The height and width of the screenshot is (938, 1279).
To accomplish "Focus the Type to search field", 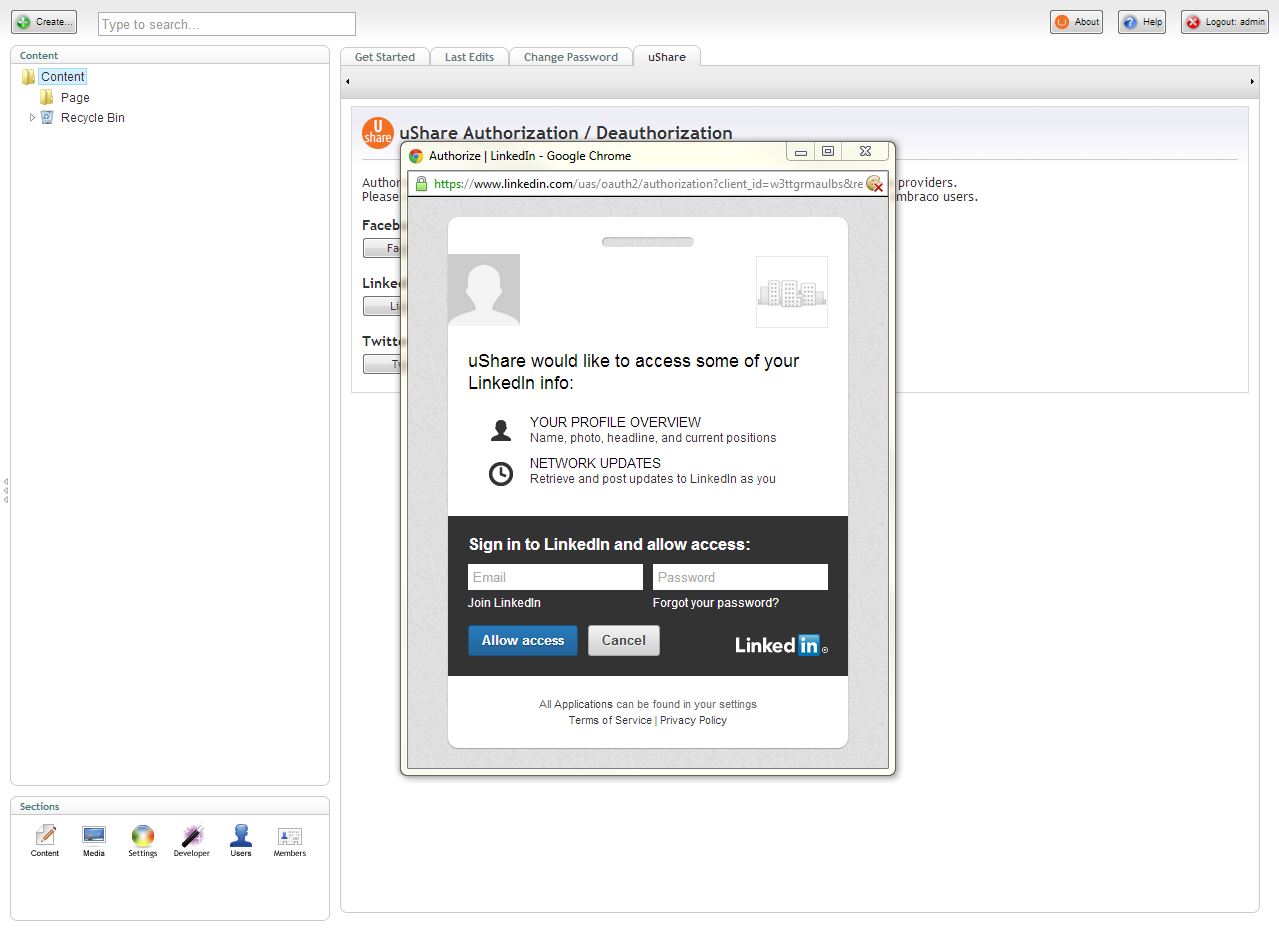I will coord(227,24).
